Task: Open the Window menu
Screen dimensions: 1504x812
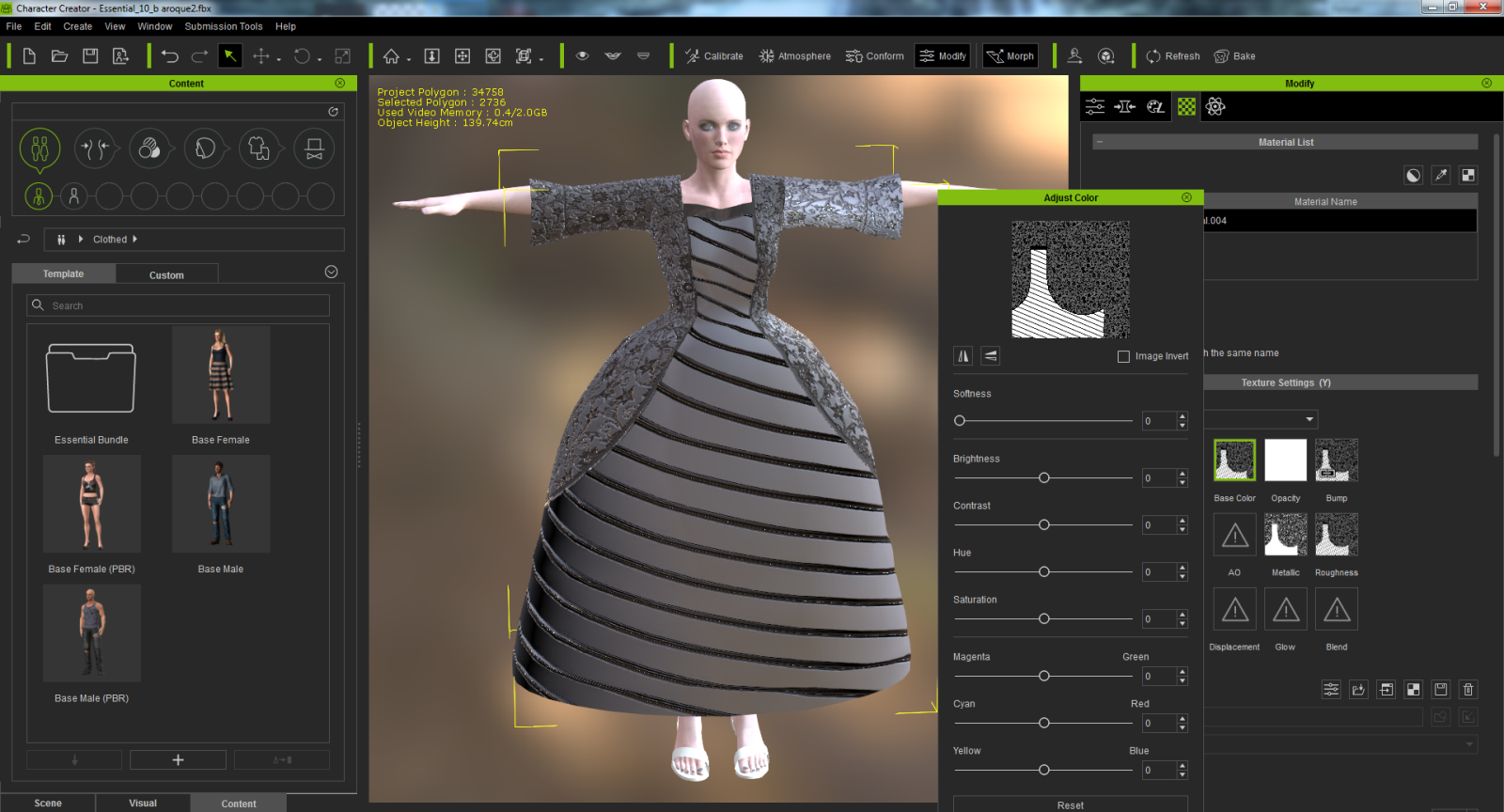Action: pos(155,26)
